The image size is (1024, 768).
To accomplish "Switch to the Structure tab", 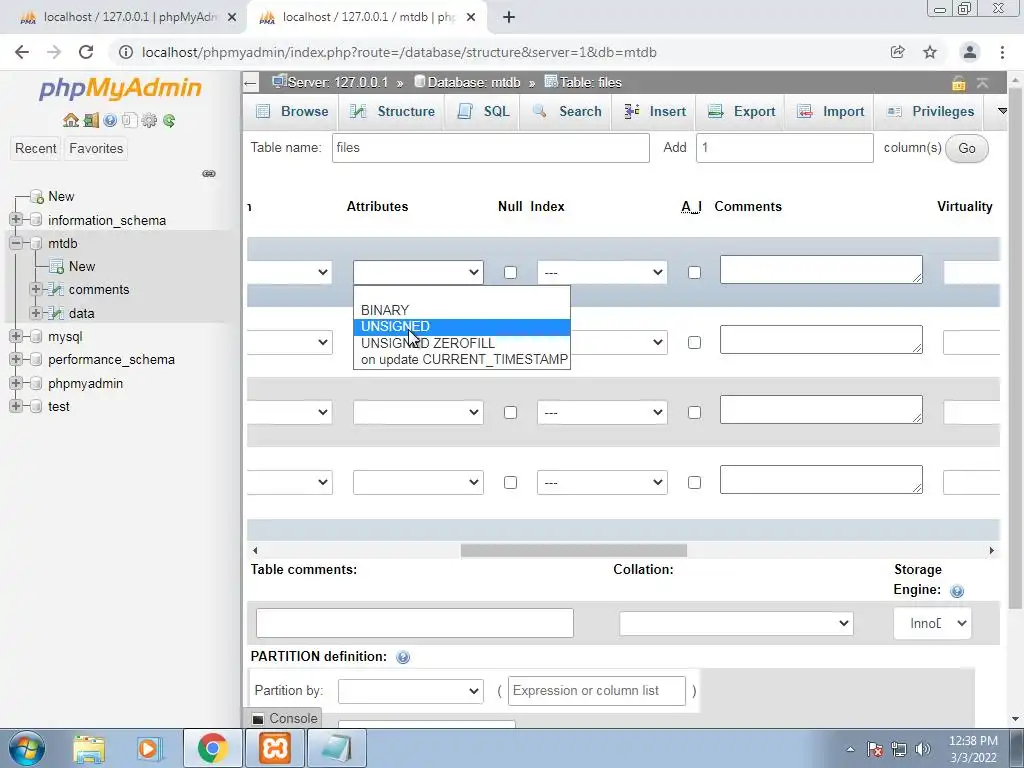I will (x=392, y=112).
